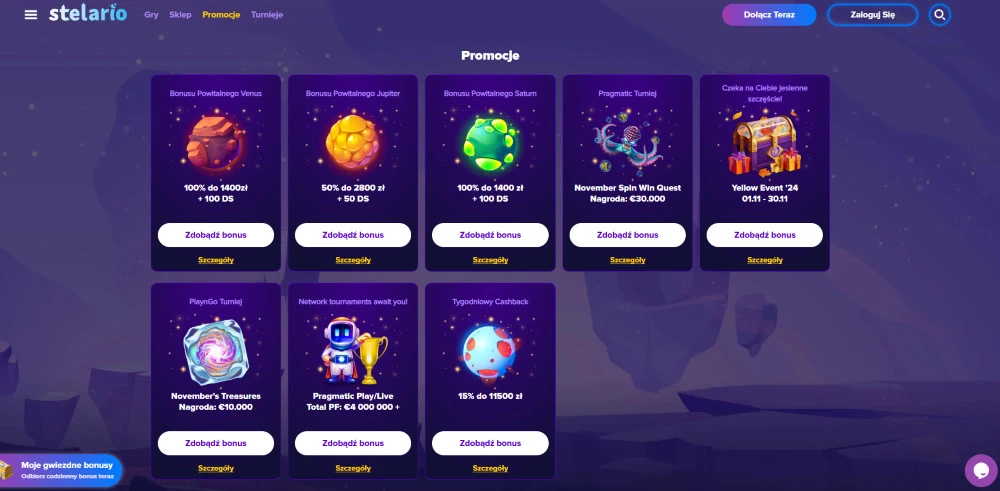
Task: Open the live chat bubble icon
Action: (981, 471)
